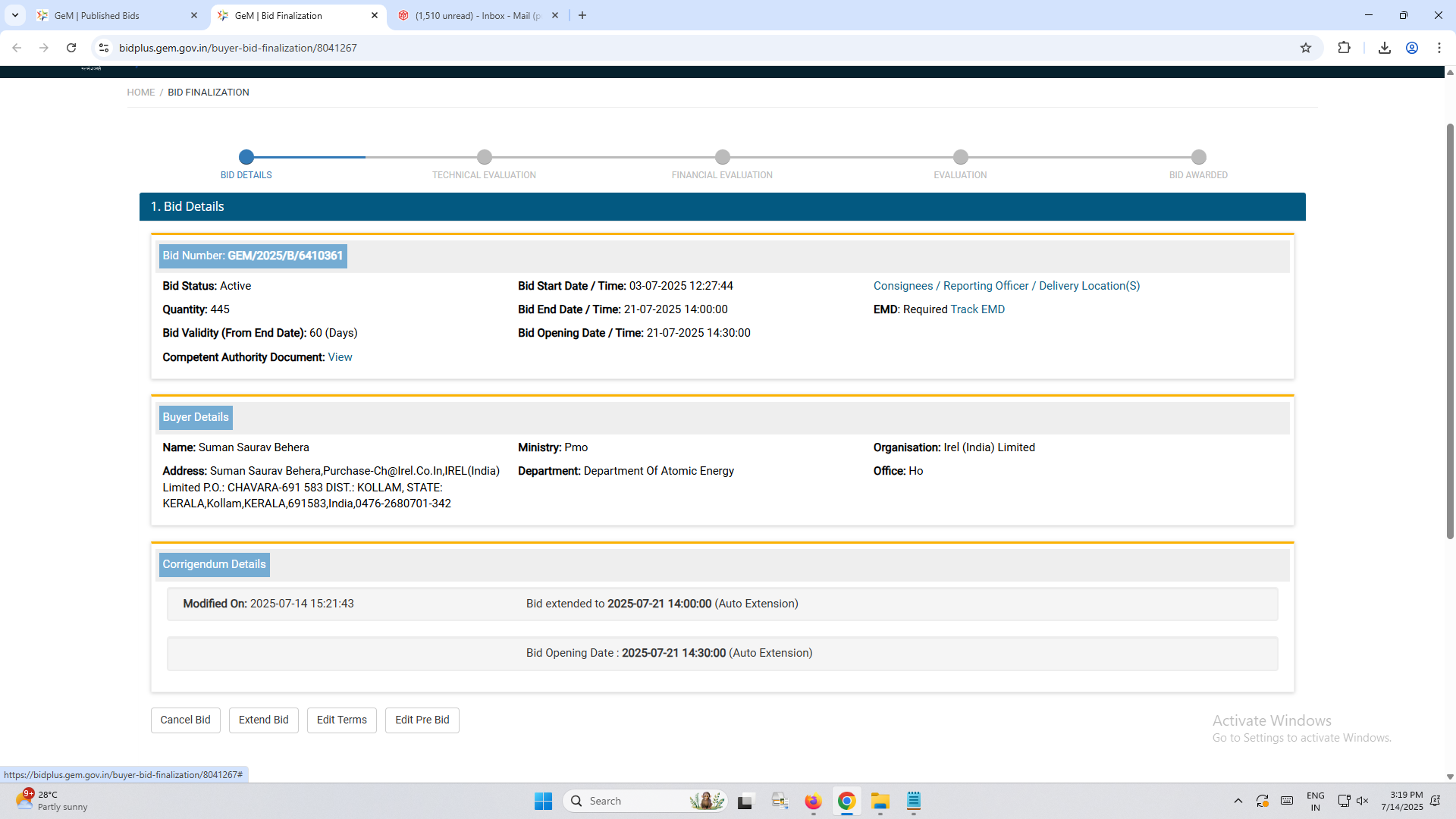
Task: Click the Buyer Details section label
Action: tap(196, 417)
